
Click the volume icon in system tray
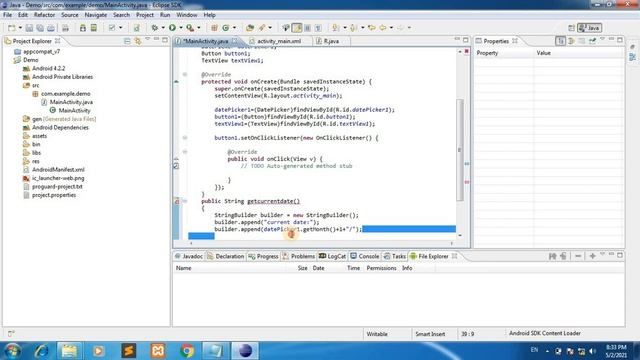593,351
